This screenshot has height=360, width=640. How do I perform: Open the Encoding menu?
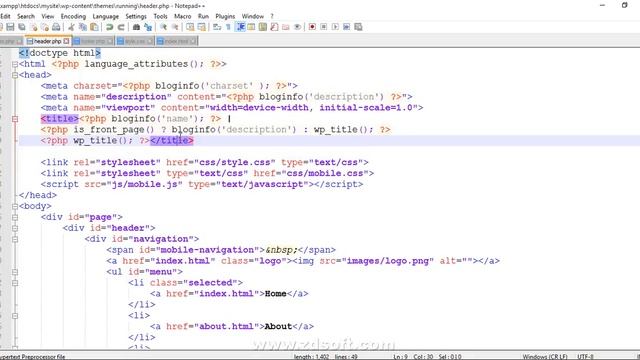pos(73,16)
